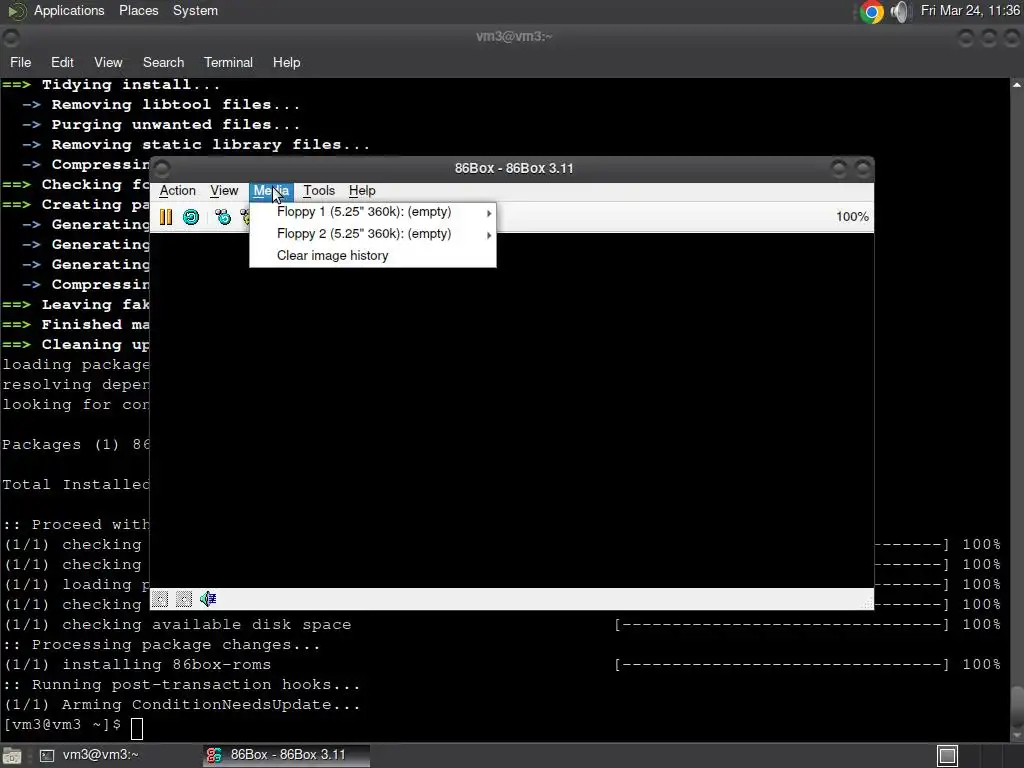The image size is (1024, 768).
Task: Open the System panel menu
Action: pyautogui.click(x=195, y=11)
